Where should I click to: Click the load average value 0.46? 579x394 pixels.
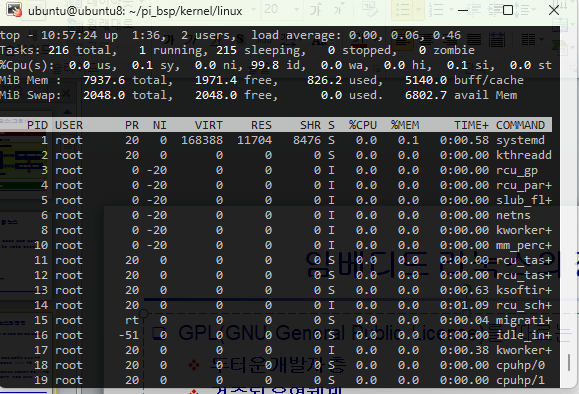[x=447, y=35]
